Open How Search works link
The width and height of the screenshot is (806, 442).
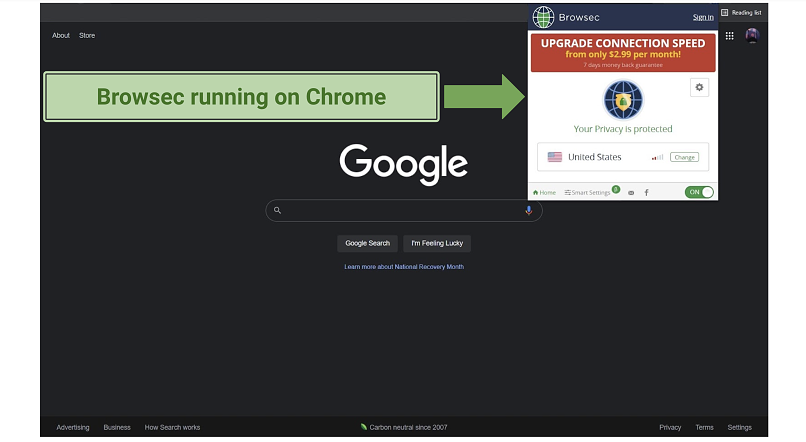click(x=172, y=427)
